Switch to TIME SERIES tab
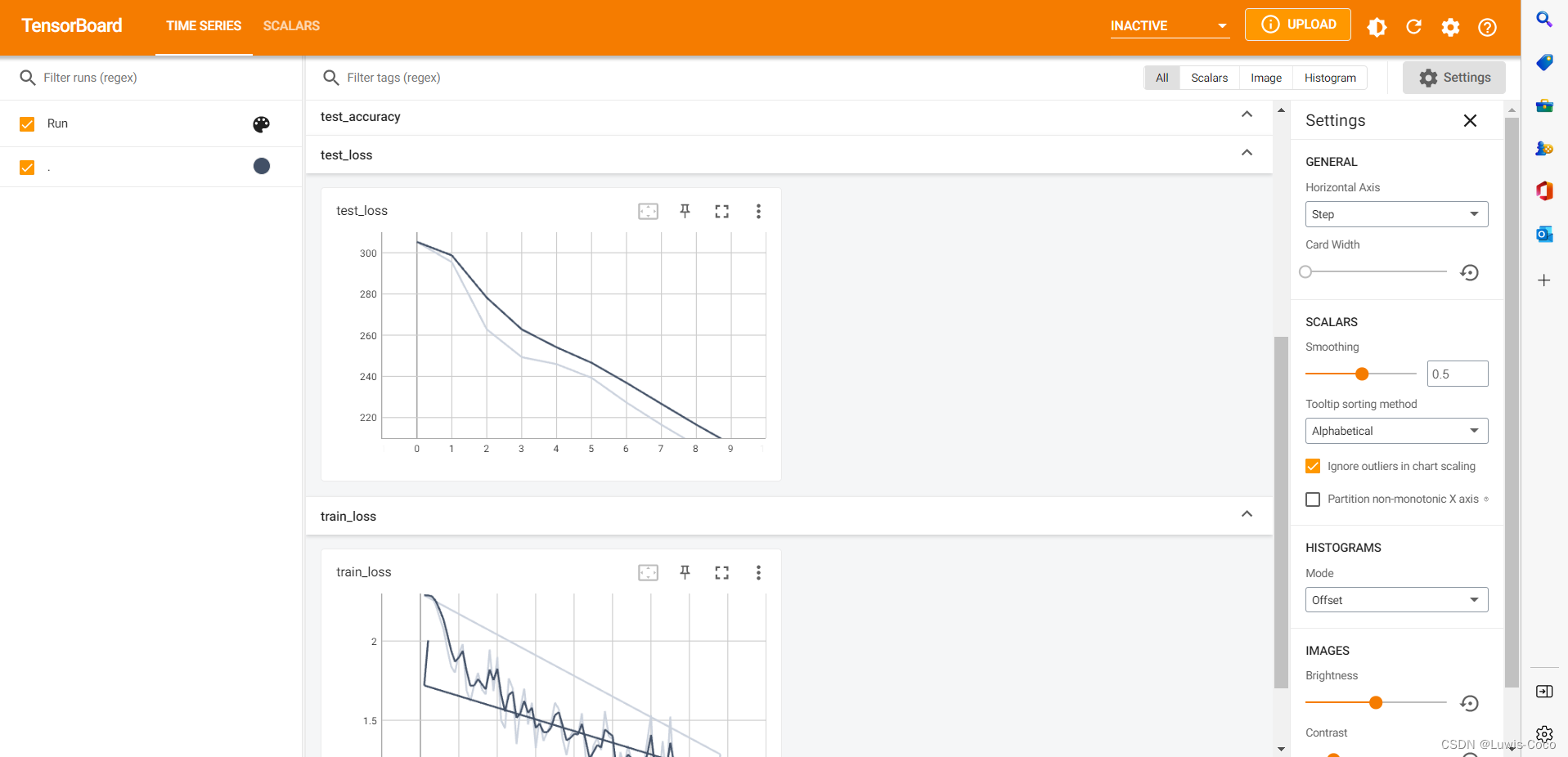This screenshot has height=757, width=1568. coord(204,26)
